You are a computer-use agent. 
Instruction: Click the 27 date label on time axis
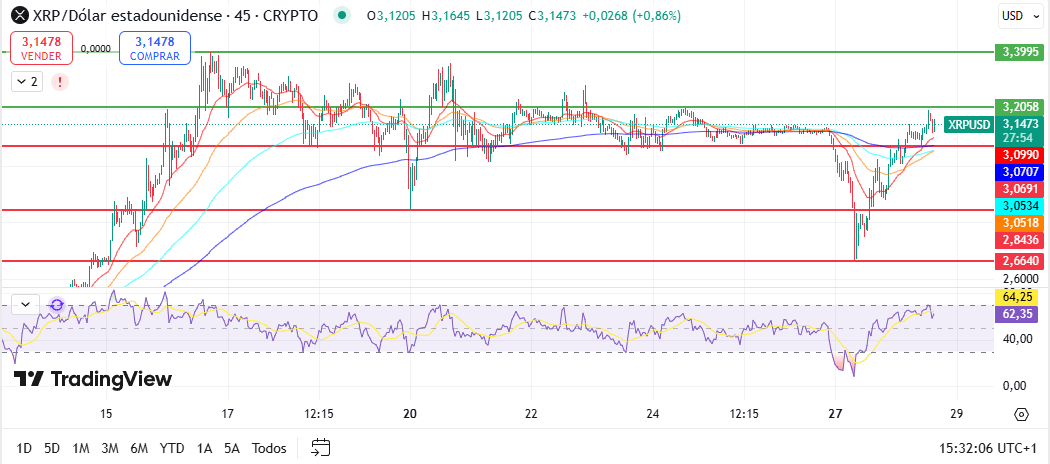834,413
